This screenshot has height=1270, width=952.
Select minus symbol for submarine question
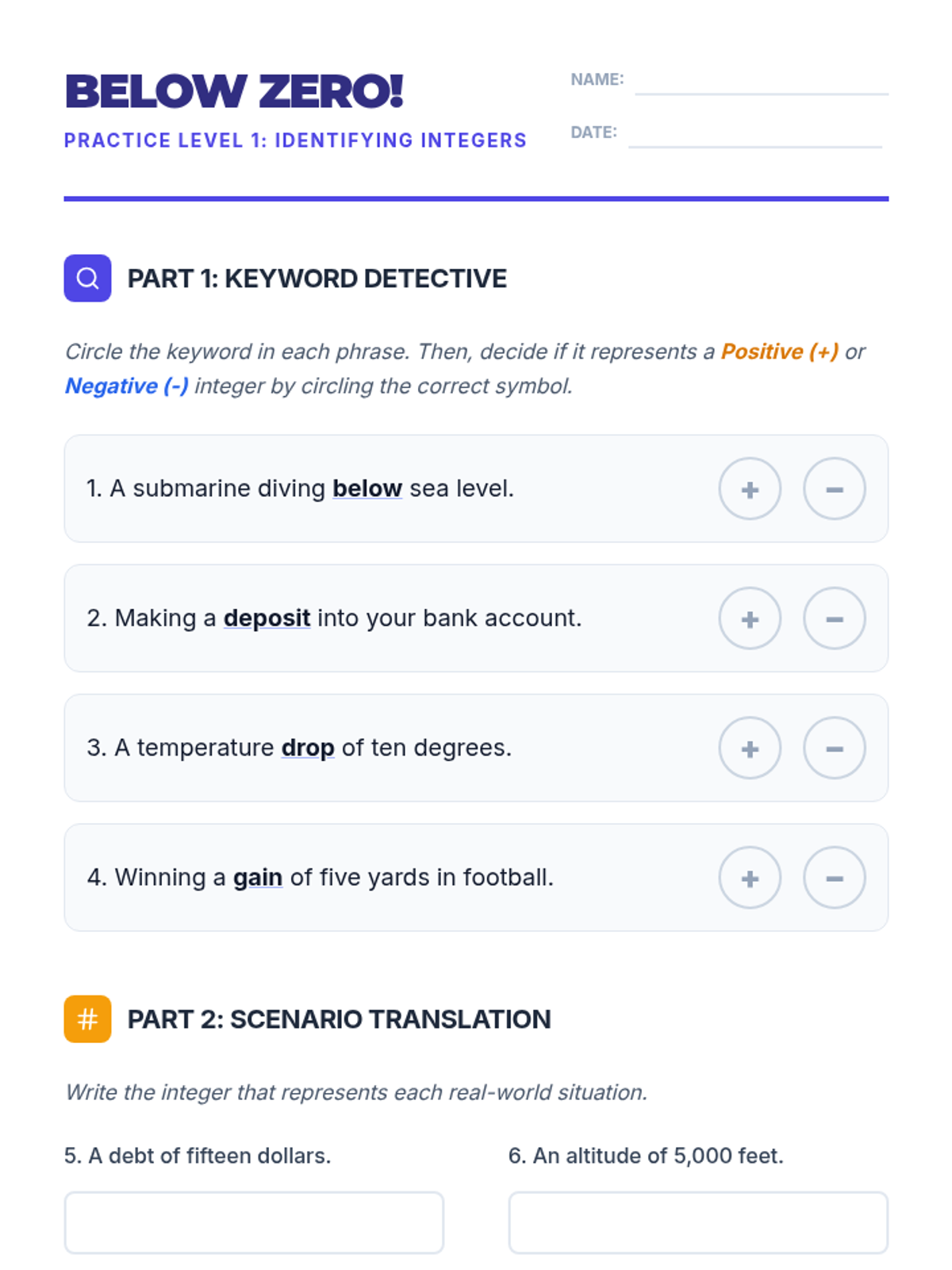834,489
